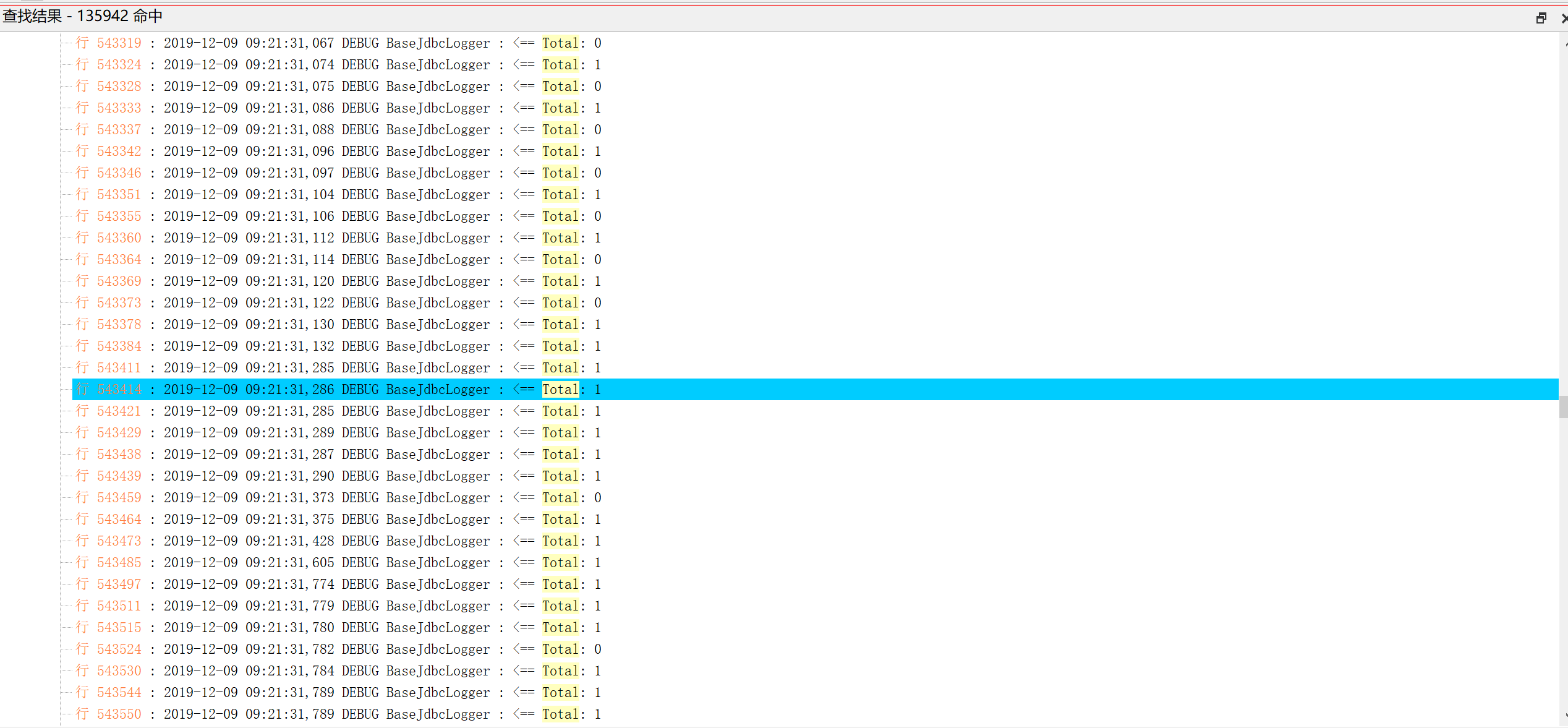1568x728 pixels.
Task: Jump to result line 543550 at bottom
Action: [119, 714]
